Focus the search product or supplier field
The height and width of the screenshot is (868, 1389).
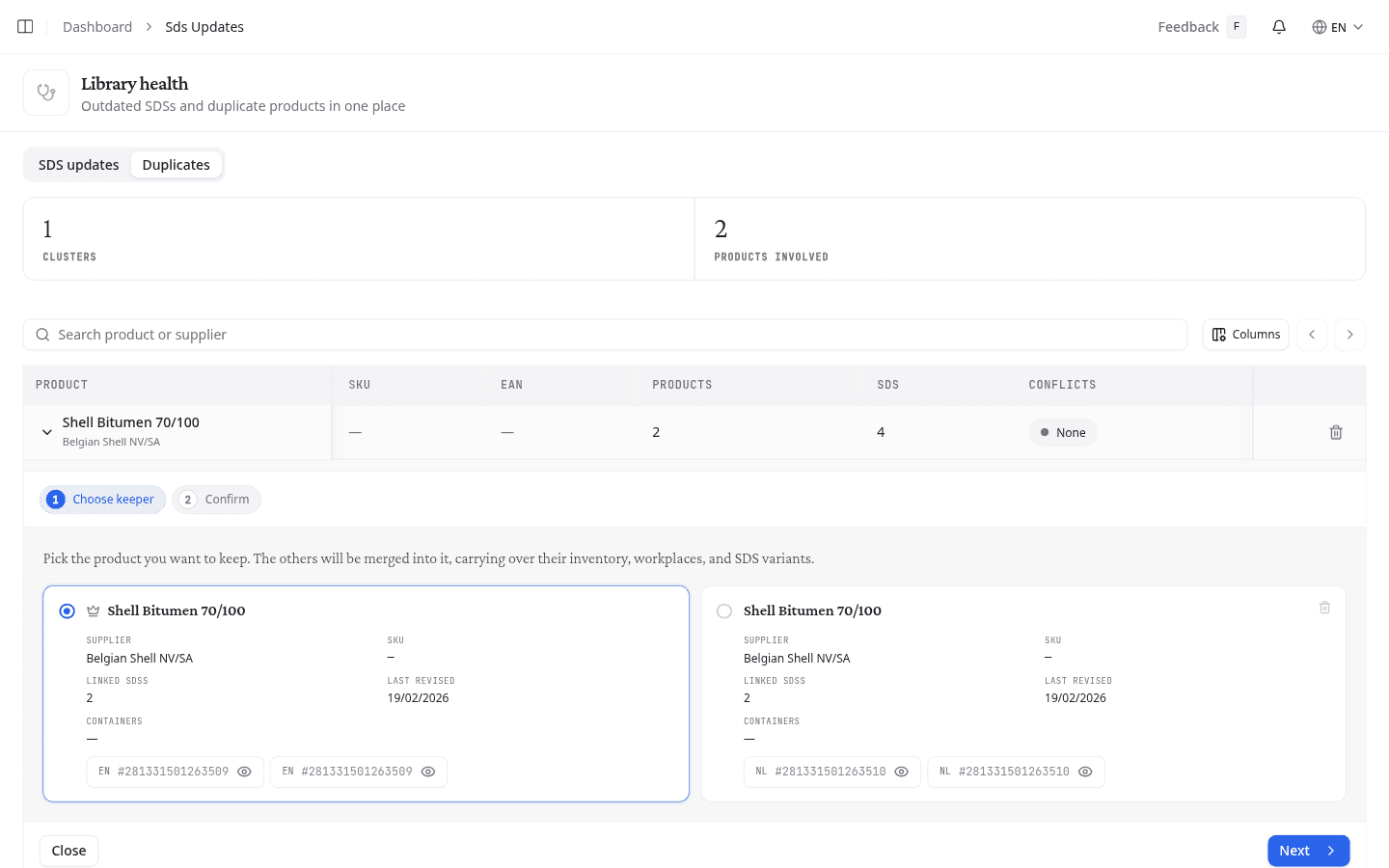click(606, 335)
